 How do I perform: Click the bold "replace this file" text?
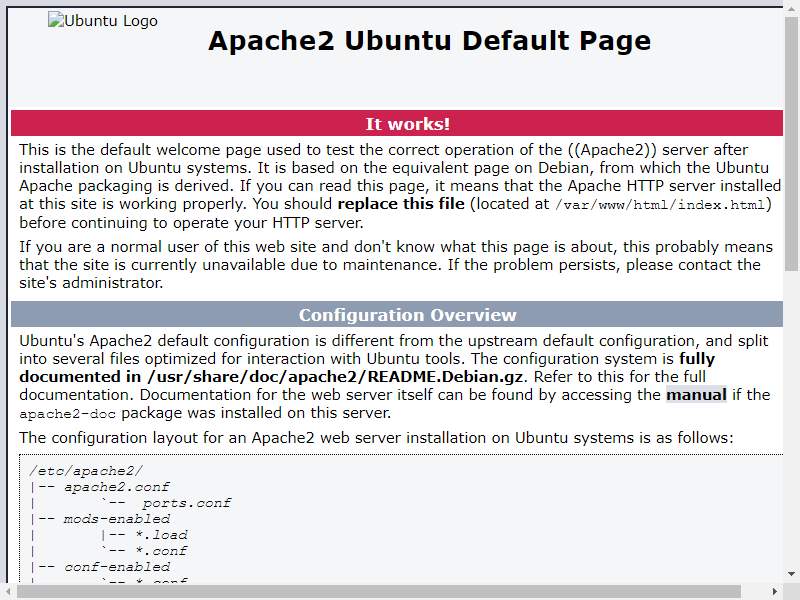click(401, 204)
